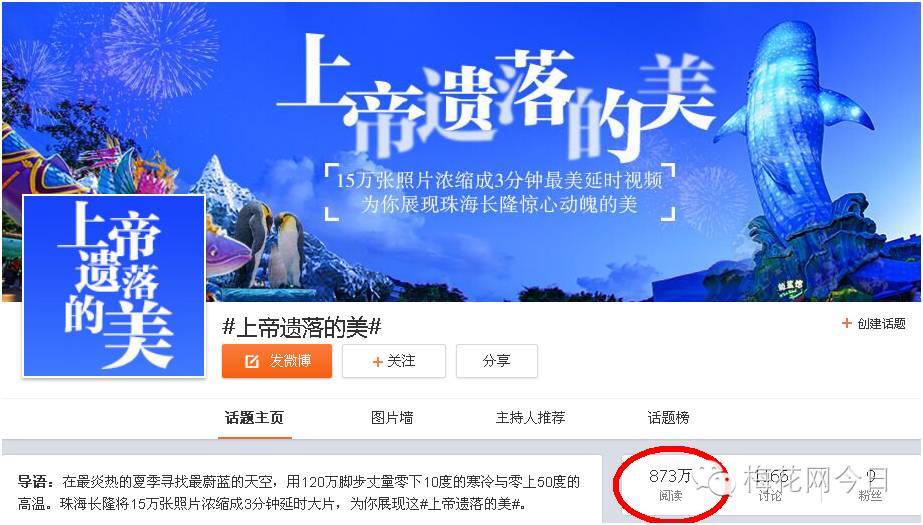Go to the 话题榜 tab
Screen dimensions: 923x525
coord(668,418)
